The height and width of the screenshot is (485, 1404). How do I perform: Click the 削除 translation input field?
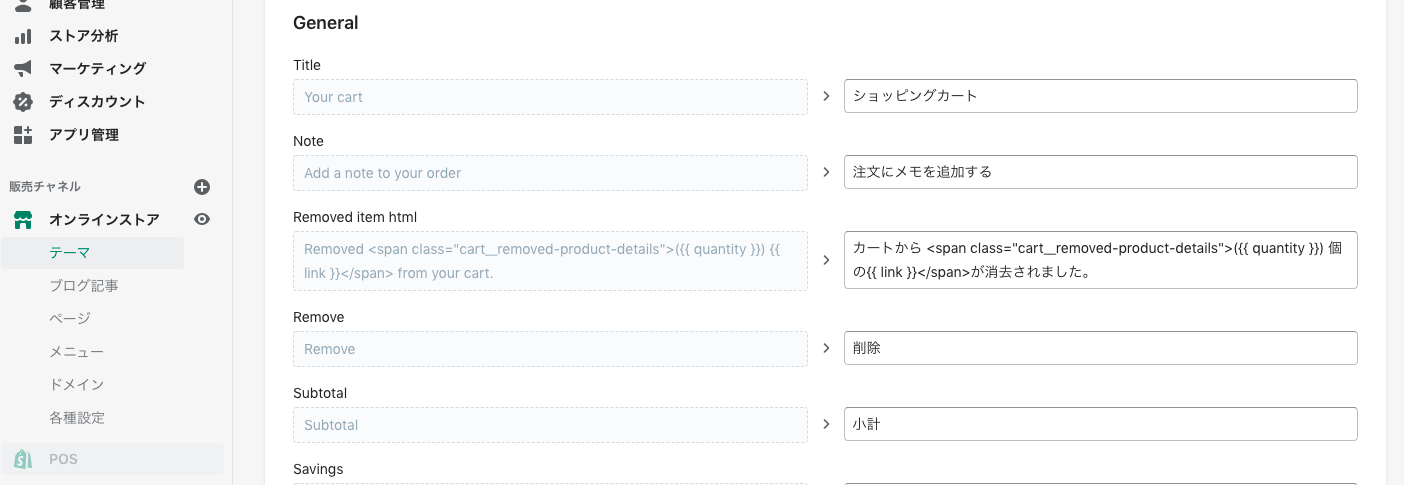tap(1101, 348)
